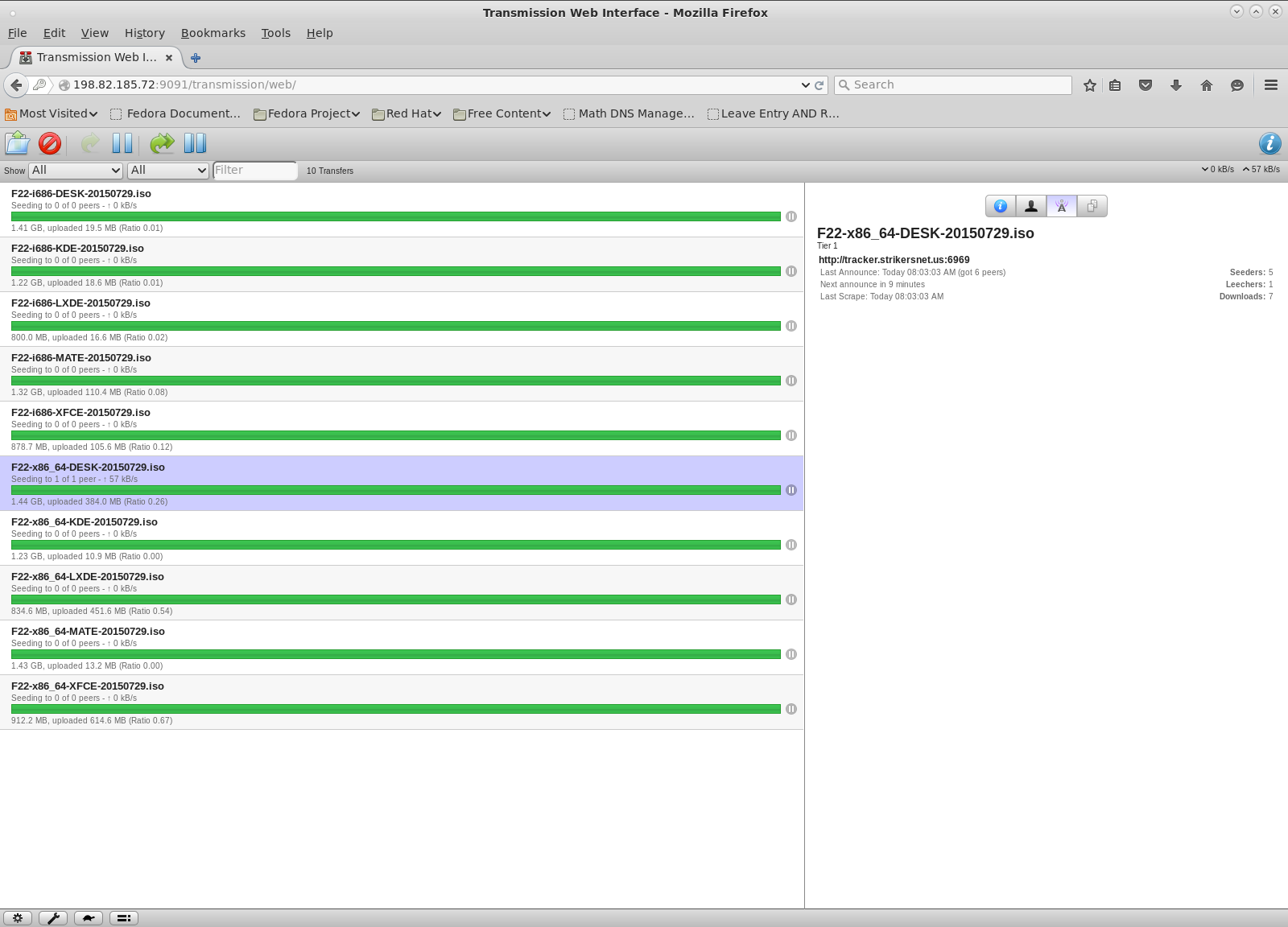
Task: Open the Tools menu
Action: click(276, 33)
